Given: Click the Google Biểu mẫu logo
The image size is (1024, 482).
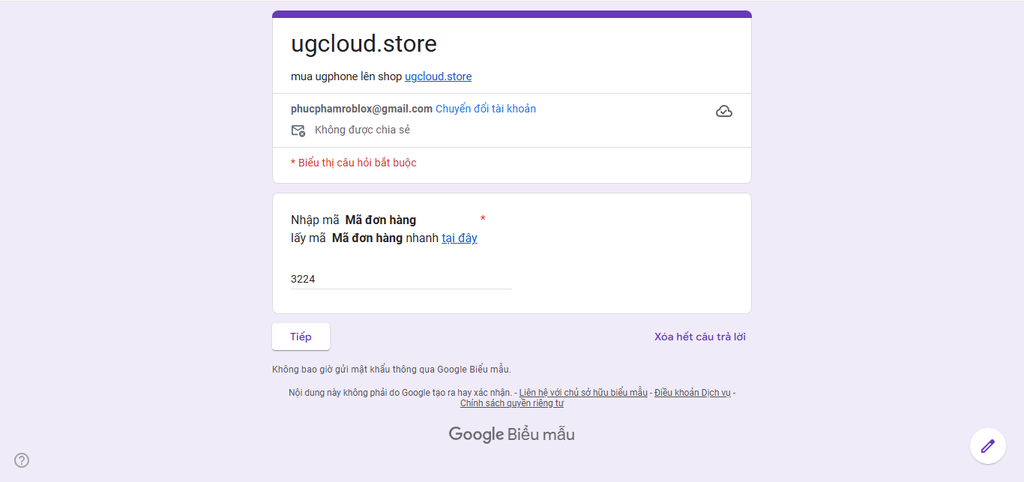Looking at the screenshot, I should click(511, 434).
